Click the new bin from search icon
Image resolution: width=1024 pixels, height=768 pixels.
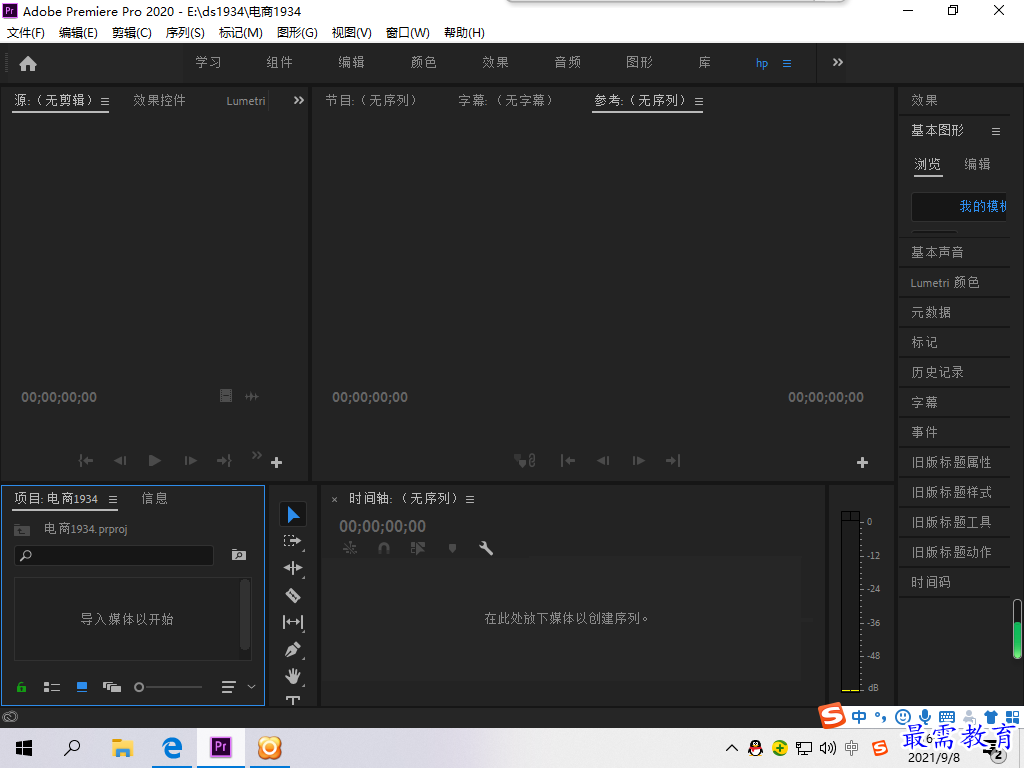[x=239, y=555]
